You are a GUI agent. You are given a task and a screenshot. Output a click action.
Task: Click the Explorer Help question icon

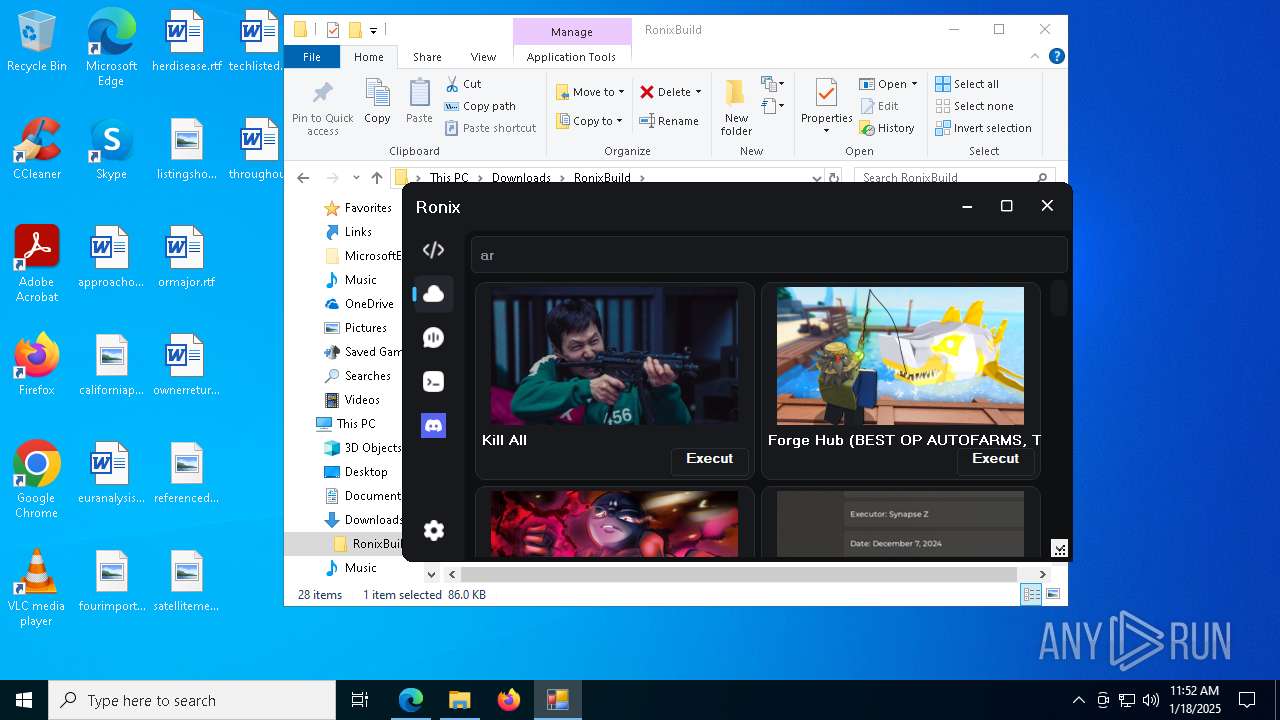(x=1056, y=57)
